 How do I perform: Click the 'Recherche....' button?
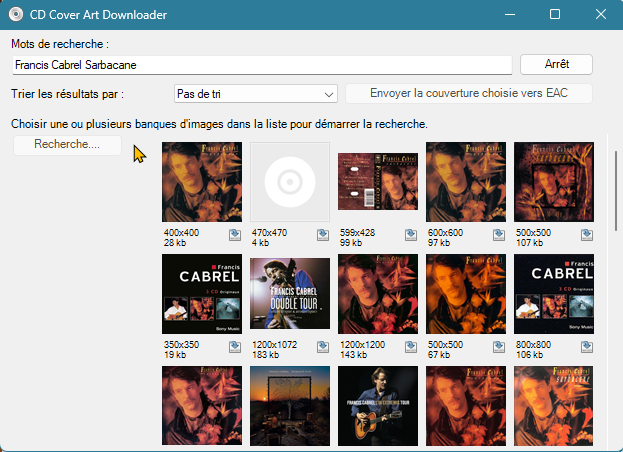(x=67, y=145)
